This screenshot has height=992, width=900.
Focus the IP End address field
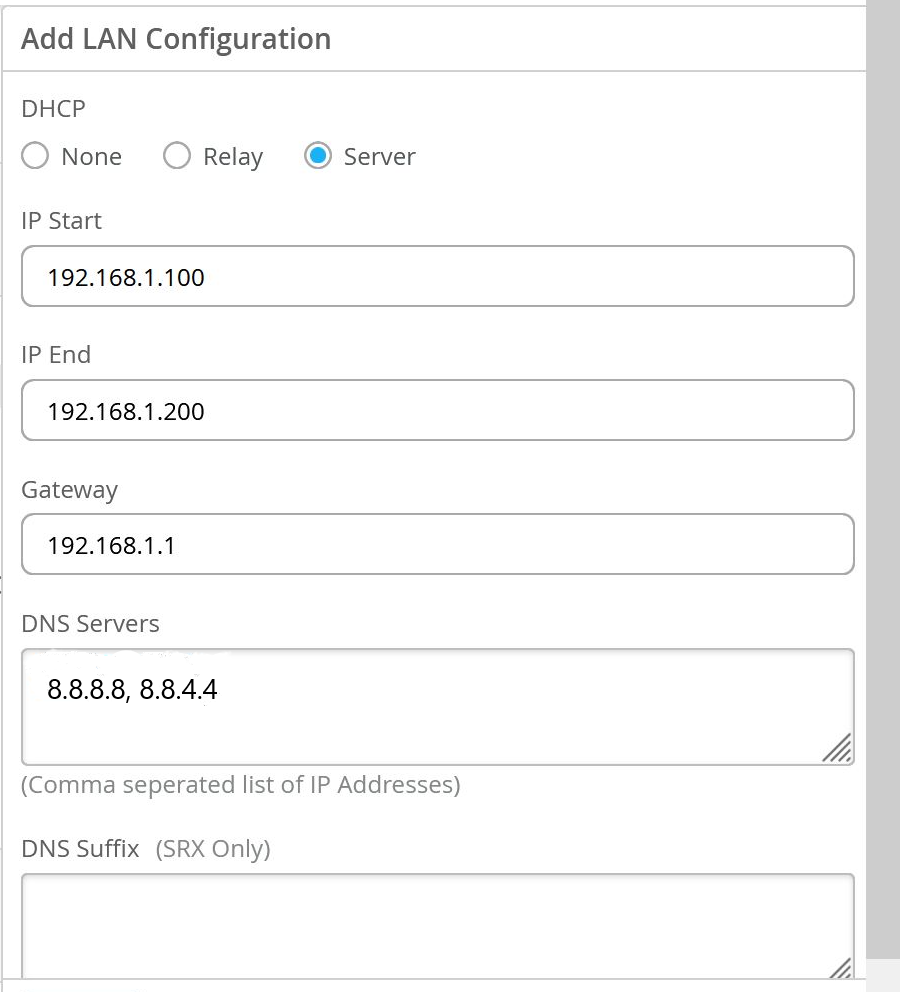[x=437, y=410]
